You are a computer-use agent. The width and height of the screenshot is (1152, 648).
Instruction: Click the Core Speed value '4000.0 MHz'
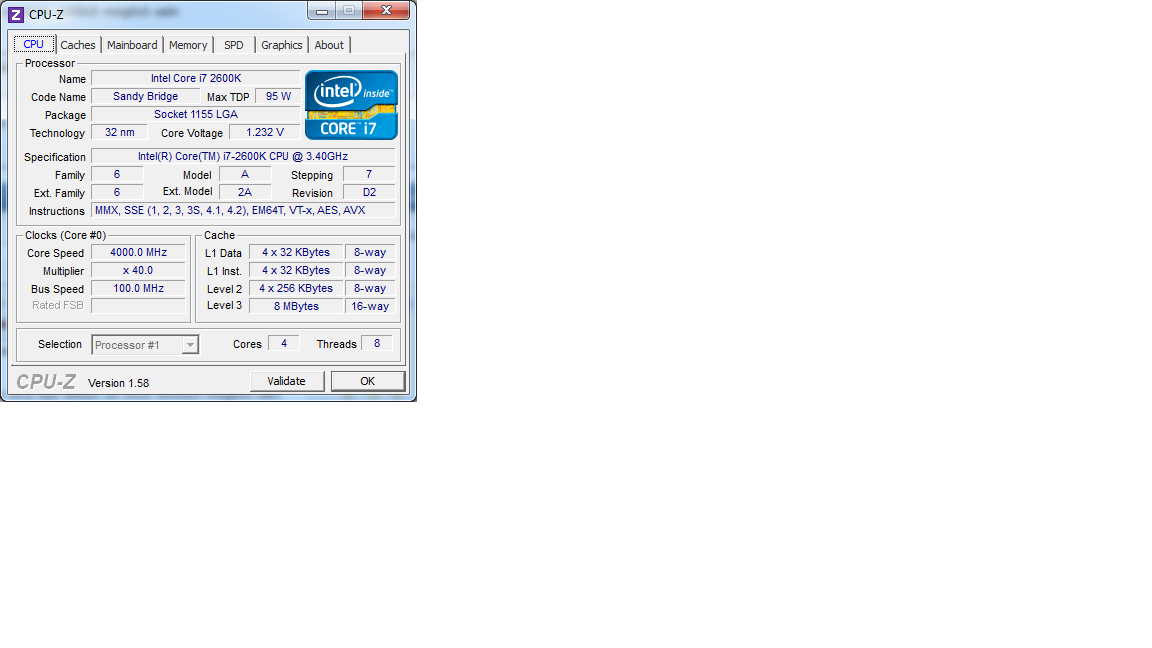coord(138,252)
